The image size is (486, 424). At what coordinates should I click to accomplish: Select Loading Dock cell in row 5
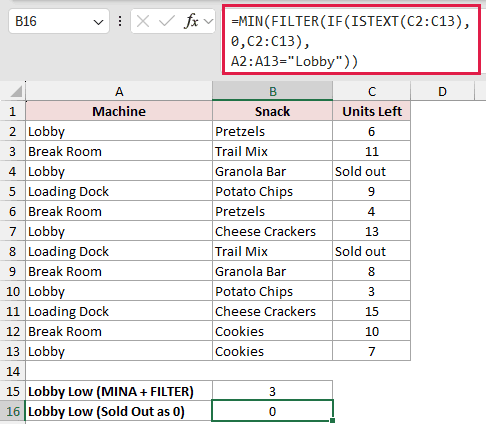tap(119, 191)
